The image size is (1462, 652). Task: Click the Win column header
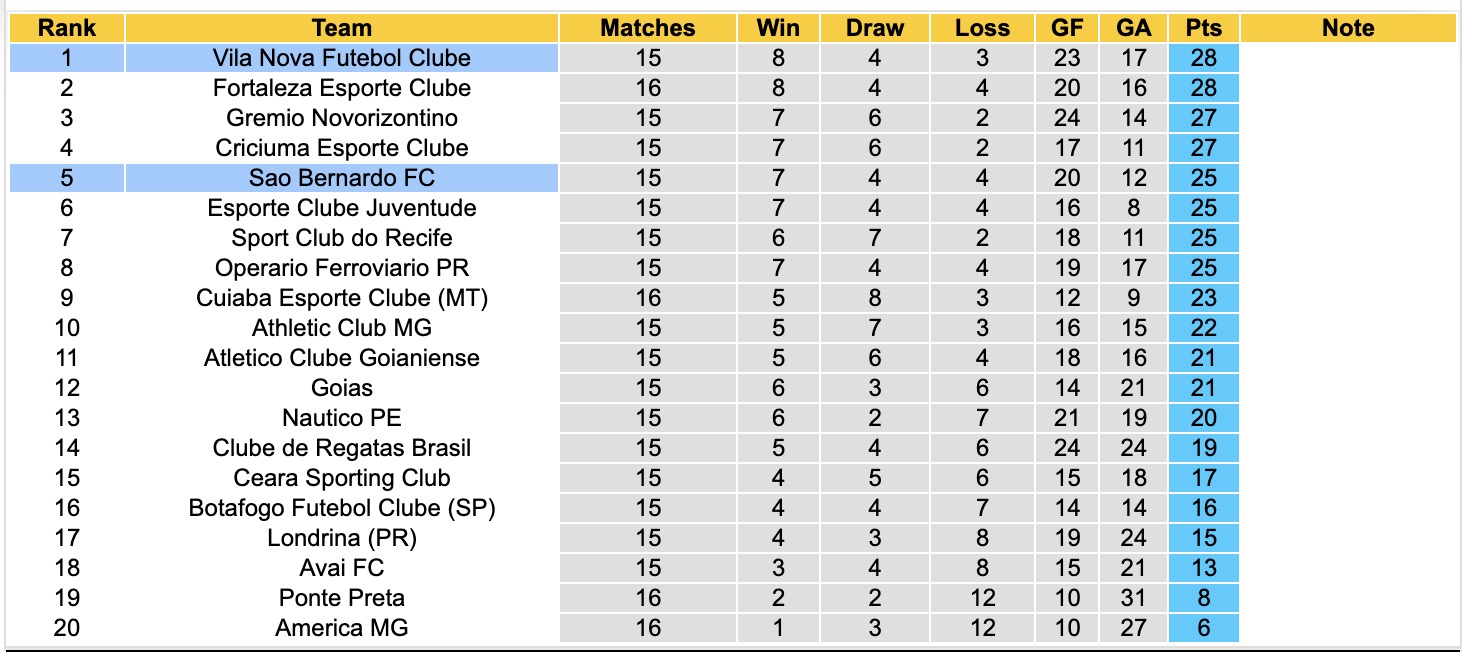coord(779,28)
